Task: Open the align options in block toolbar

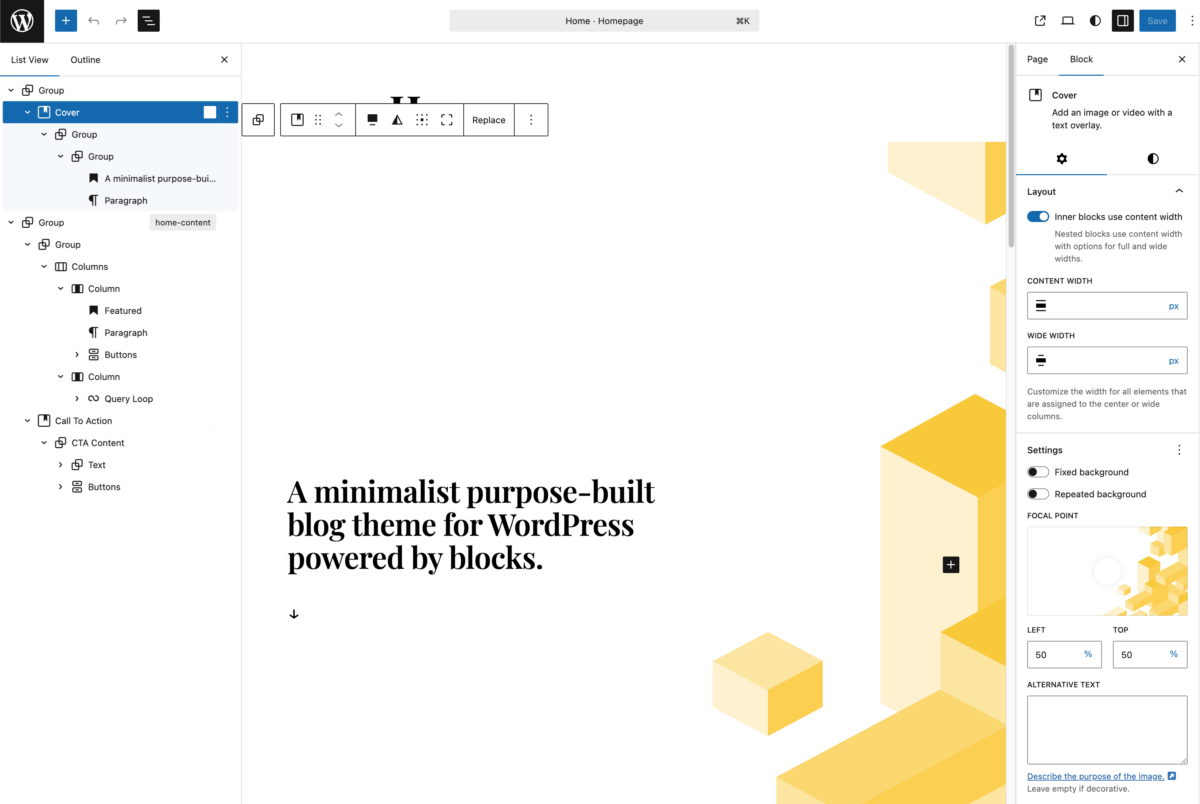Action: 372,120
